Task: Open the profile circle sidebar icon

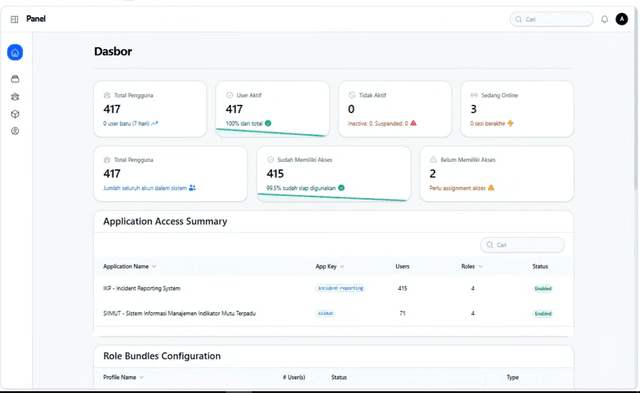Action: click(x=15, y=131)
